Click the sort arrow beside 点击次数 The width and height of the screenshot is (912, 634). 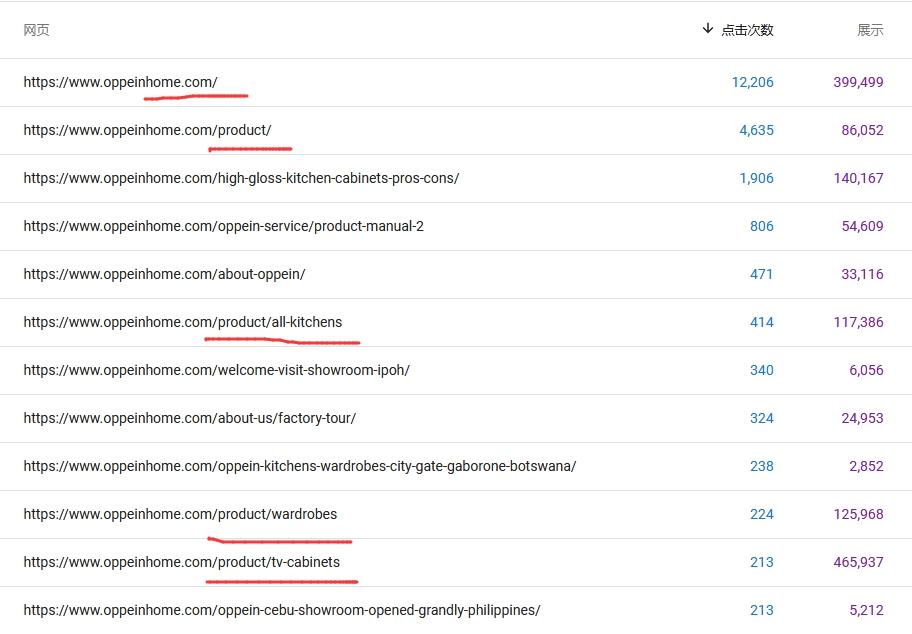[x=708, y=29]
